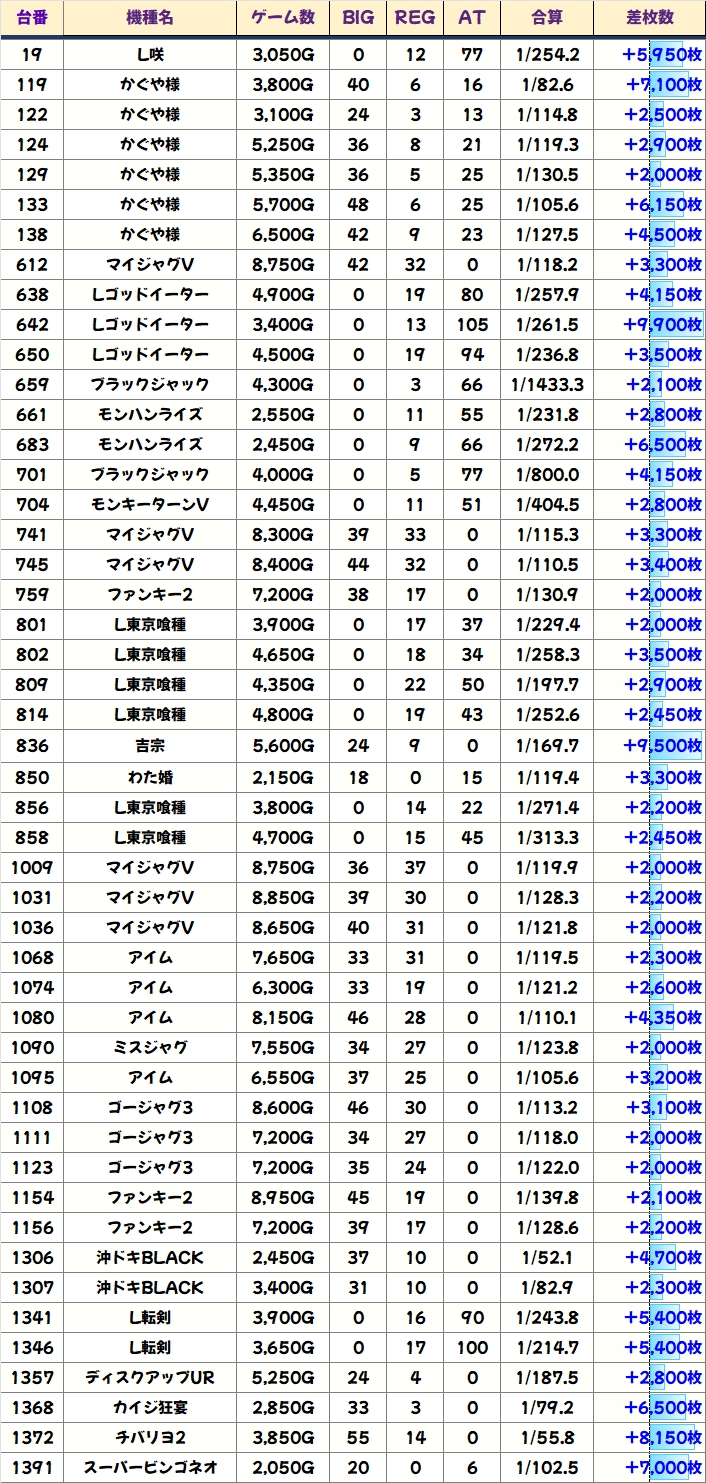
Task: Select the 1/197.7 combined rate
Action: [x=547, y=685]
